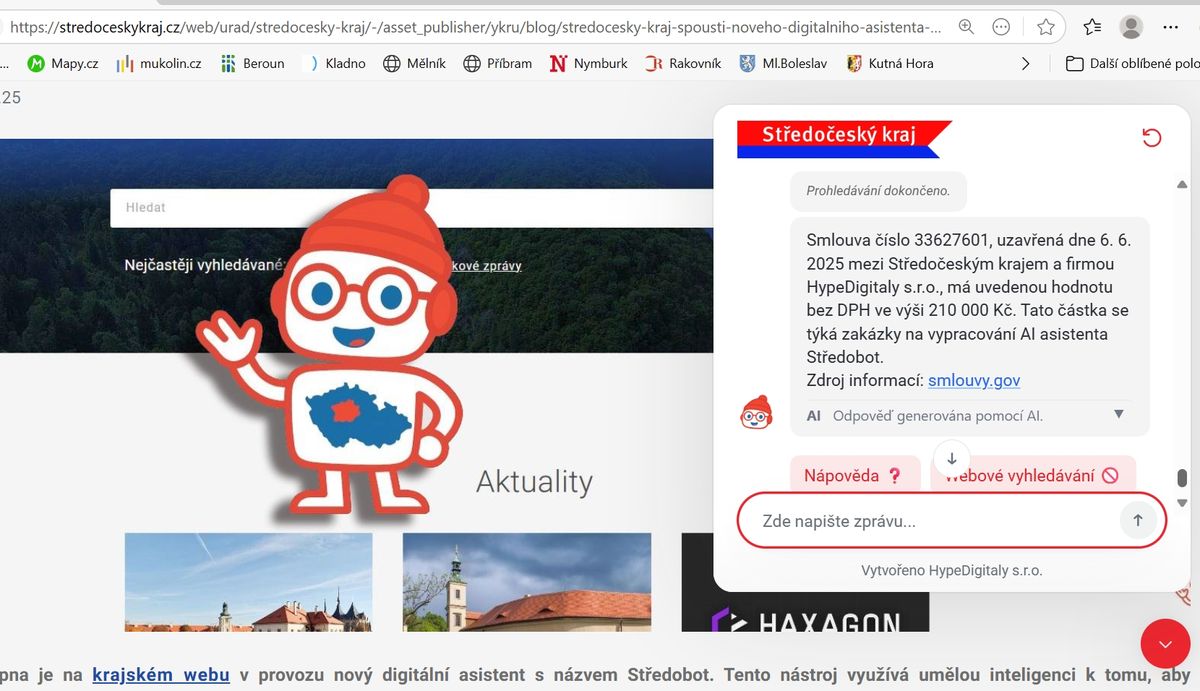The height and width of the screenshot is (691, 1200).
Task: Click the Středočeský kraj logo in chat header
Action: 844,139
